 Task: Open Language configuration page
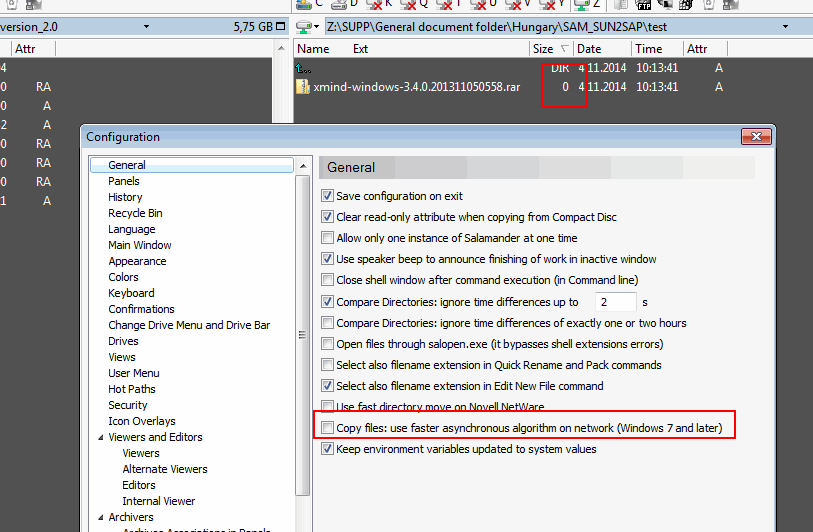[x=132, y=229]
